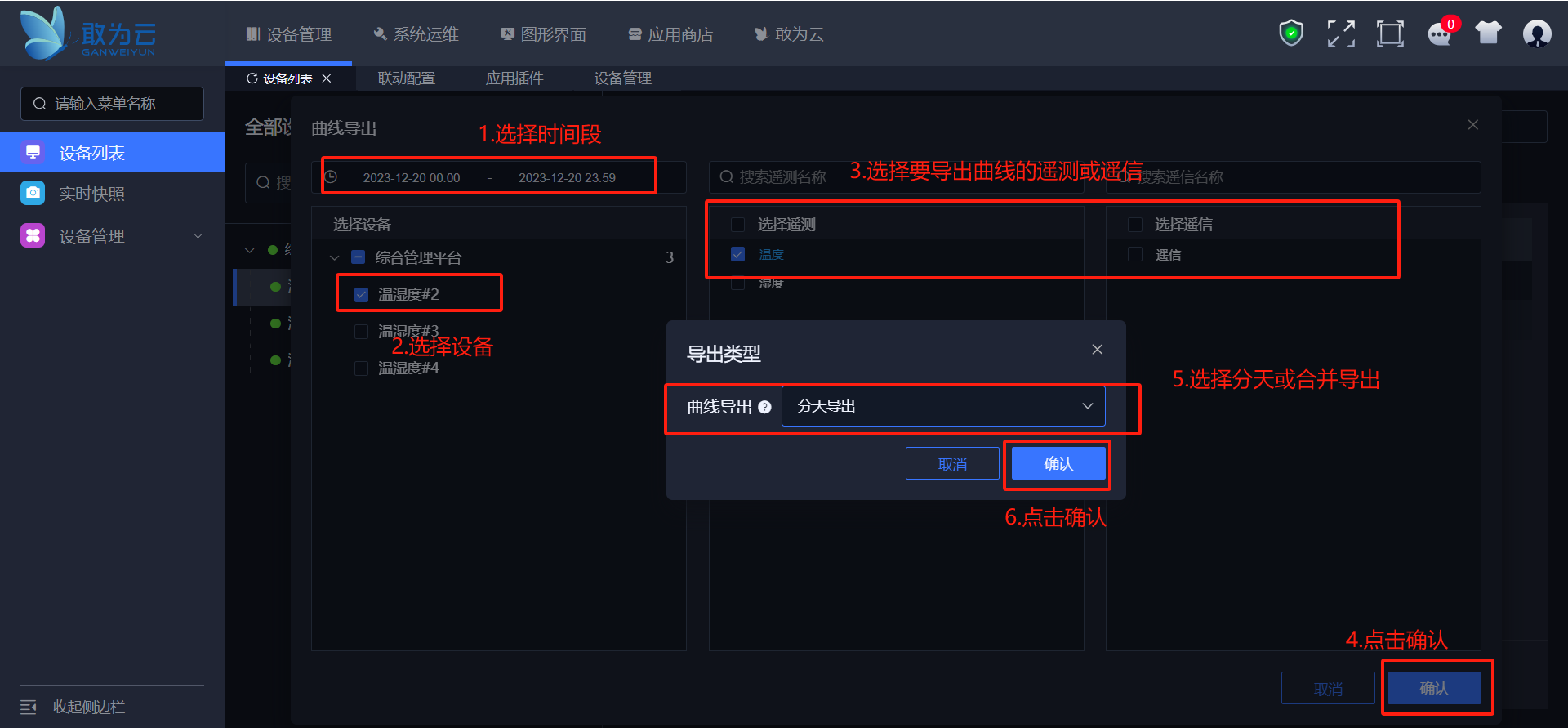
Task: Open the chat messages notification icon
Action: (x=1439, y=33)
